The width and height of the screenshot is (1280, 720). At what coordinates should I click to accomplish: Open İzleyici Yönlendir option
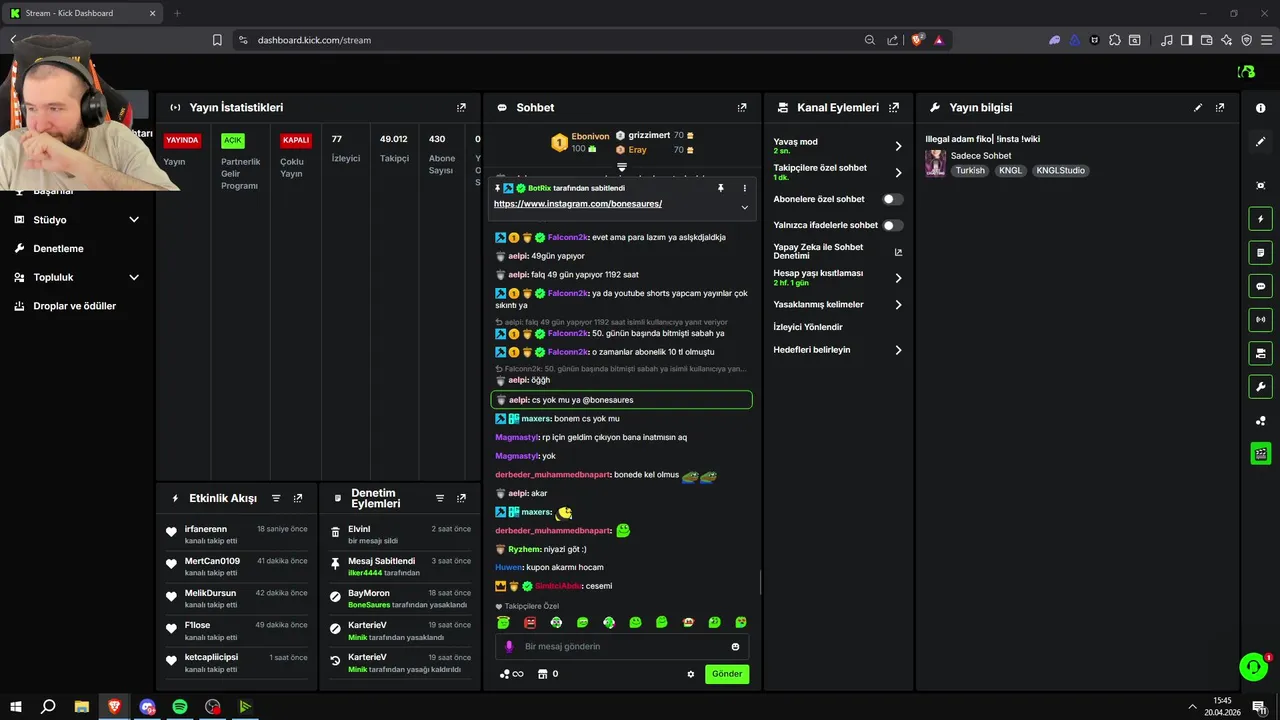(808, 327)
